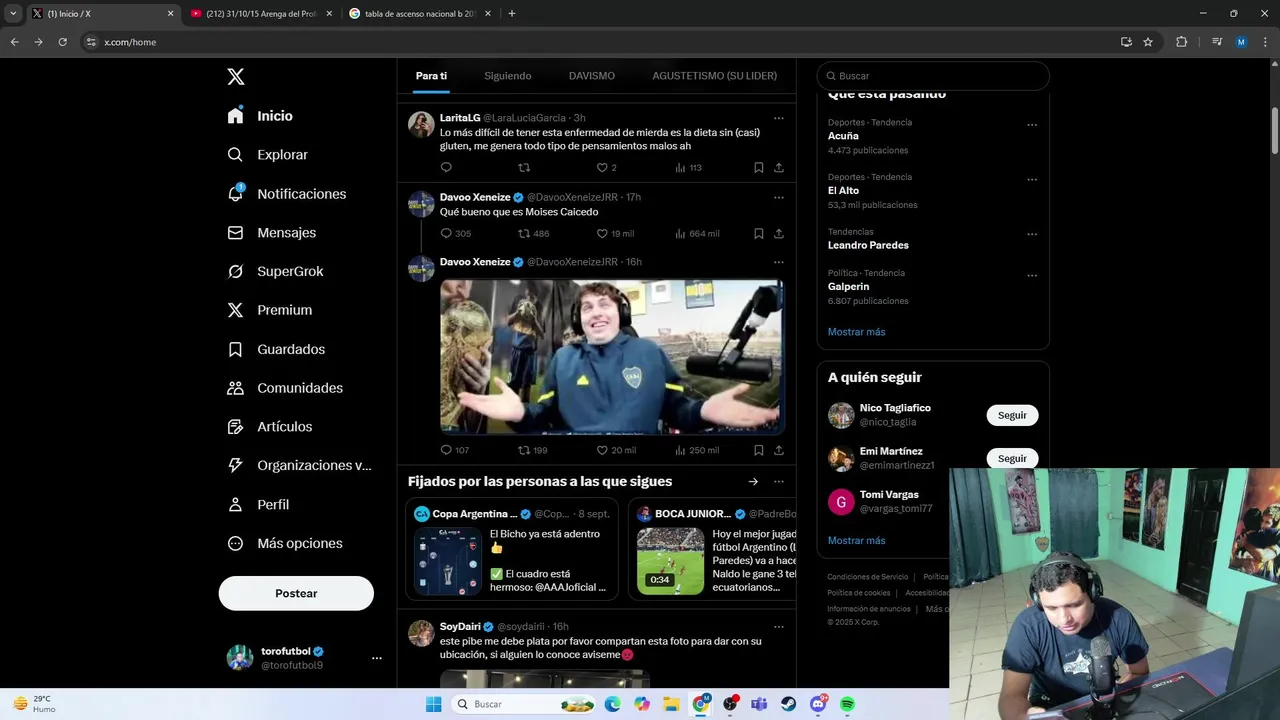The height and width of the screenshot is (720, 1280).
Task: Click the Buscar search field on X
Action: point(933,76)
